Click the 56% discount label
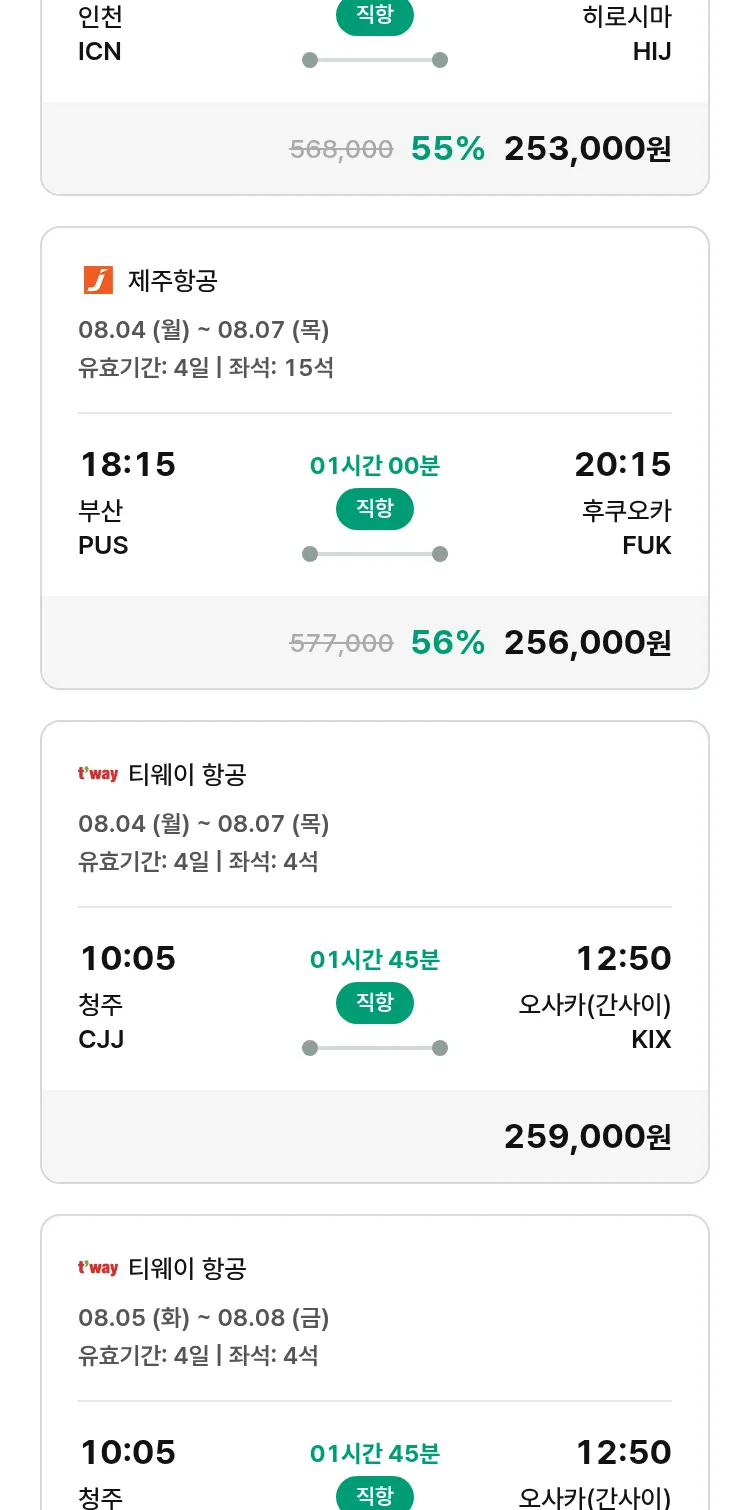The image size is (750, 1510). point(447,643)
